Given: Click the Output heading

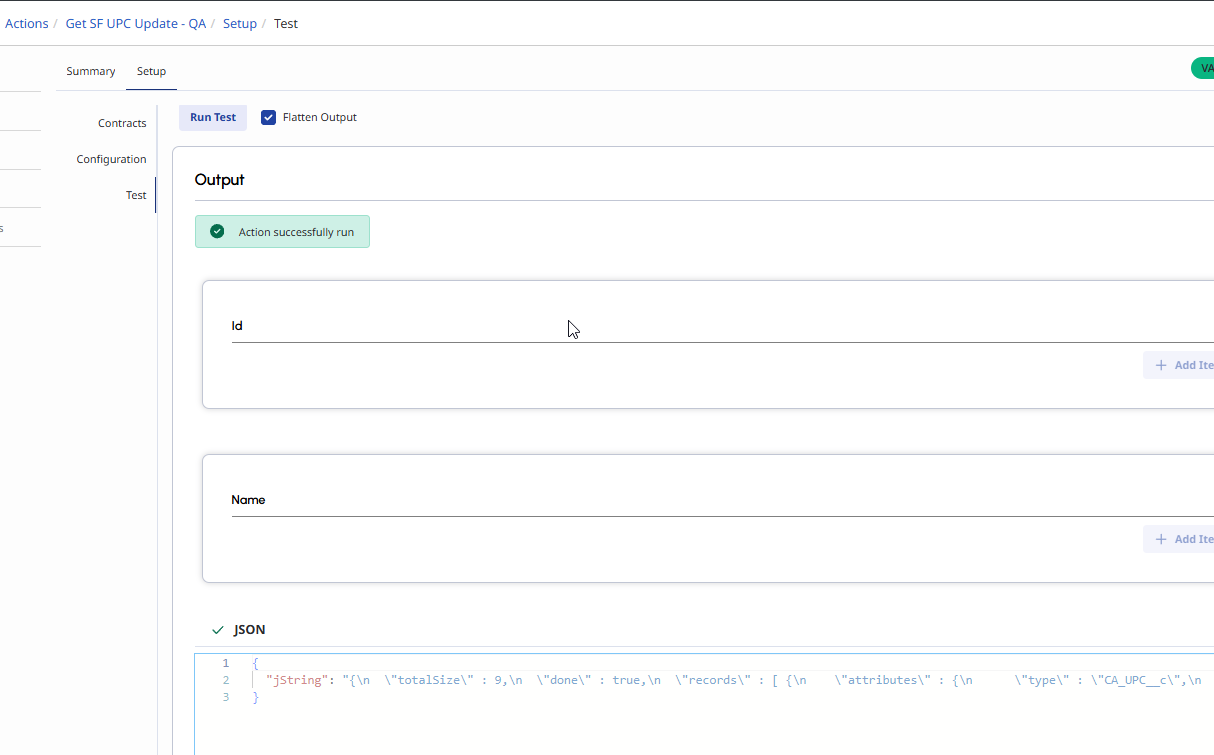Looking at the screenshot, I should (219, 180).
